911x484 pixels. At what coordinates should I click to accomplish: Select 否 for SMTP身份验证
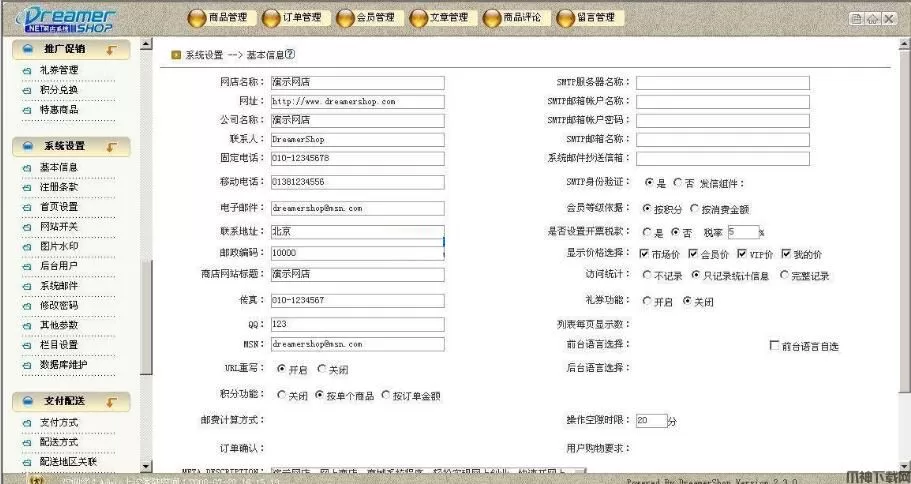[677, 182]
